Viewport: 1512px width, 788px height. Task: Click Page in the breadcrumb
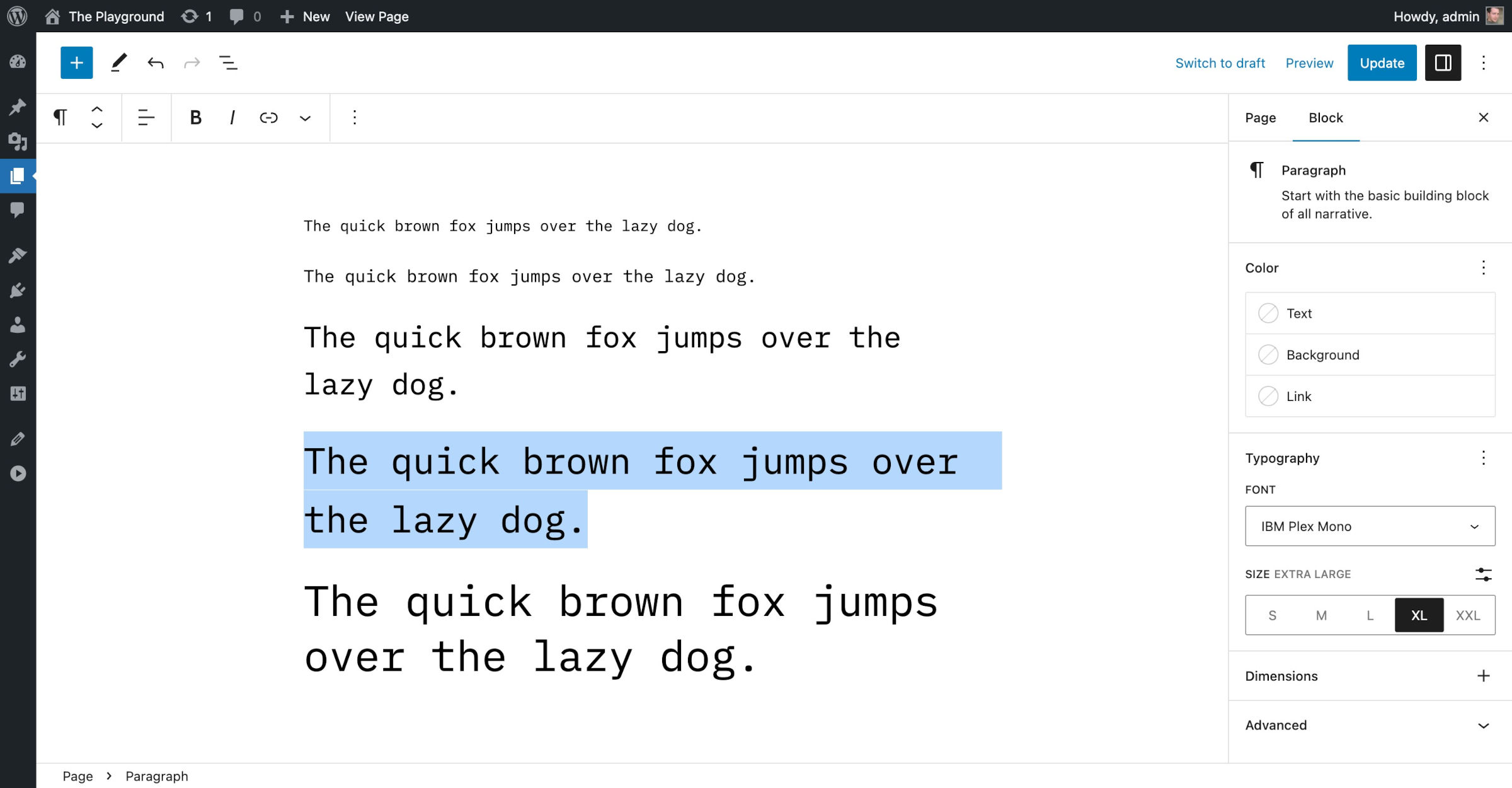(x=77, y=776)
